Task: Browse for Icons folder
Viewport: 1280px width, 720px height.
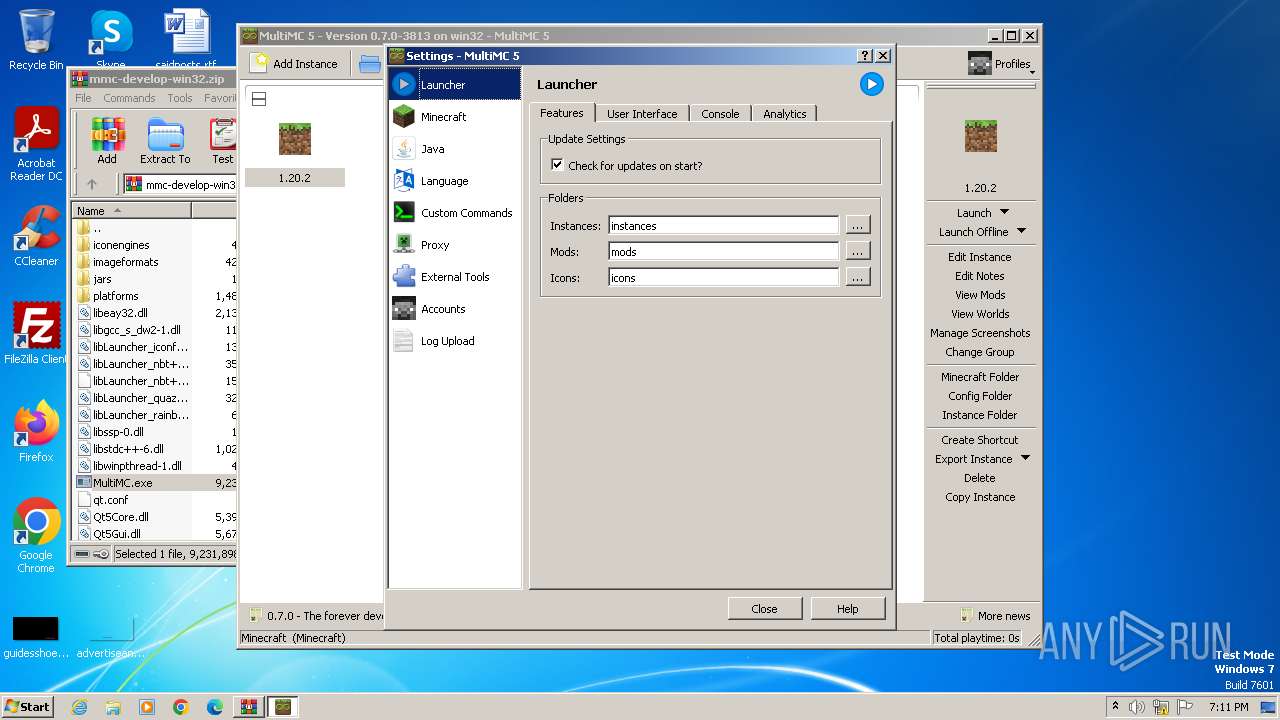Action: 858,277
